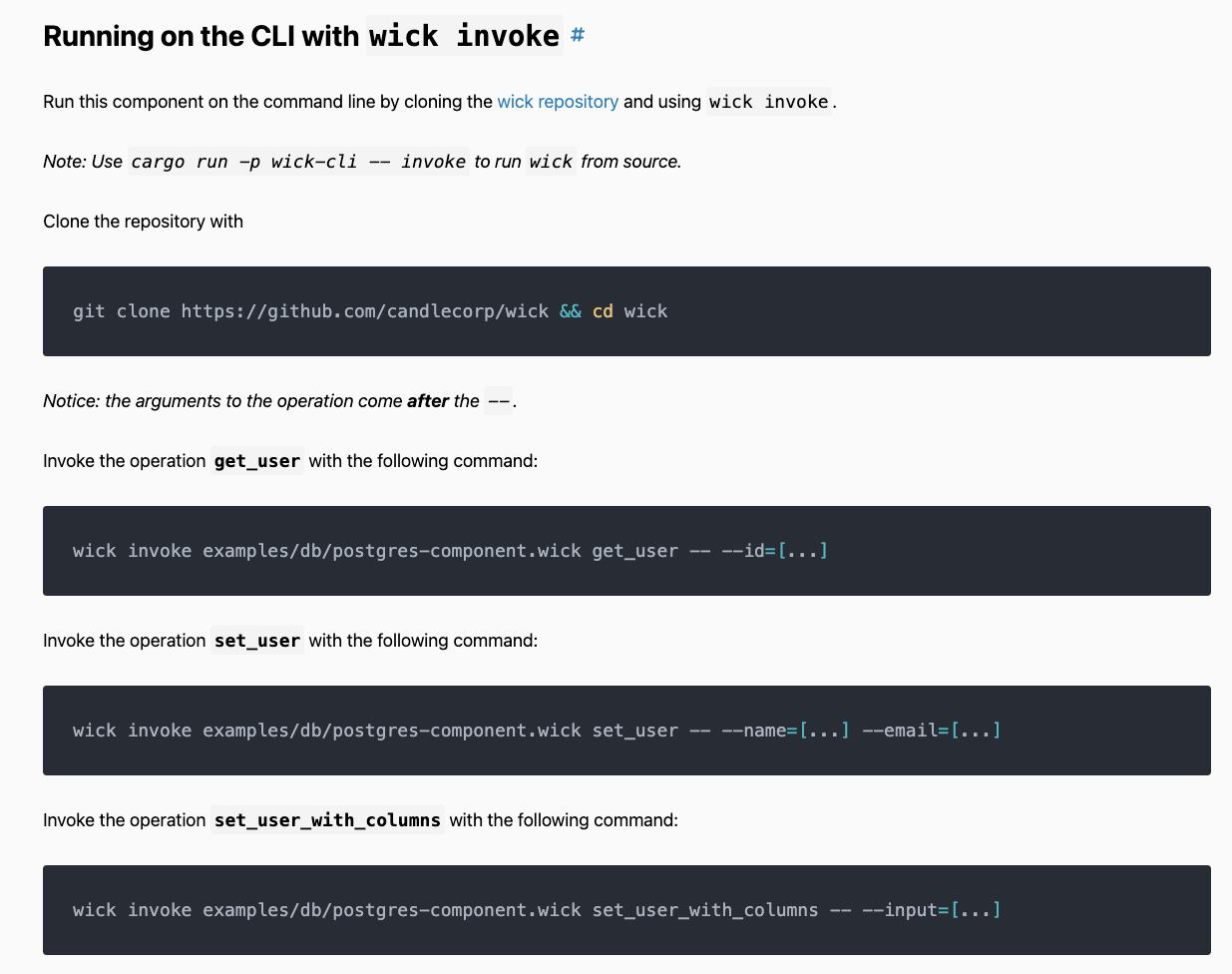
Task: Click the GitHub URL in the git clone block
Action: tap(365, 311)
